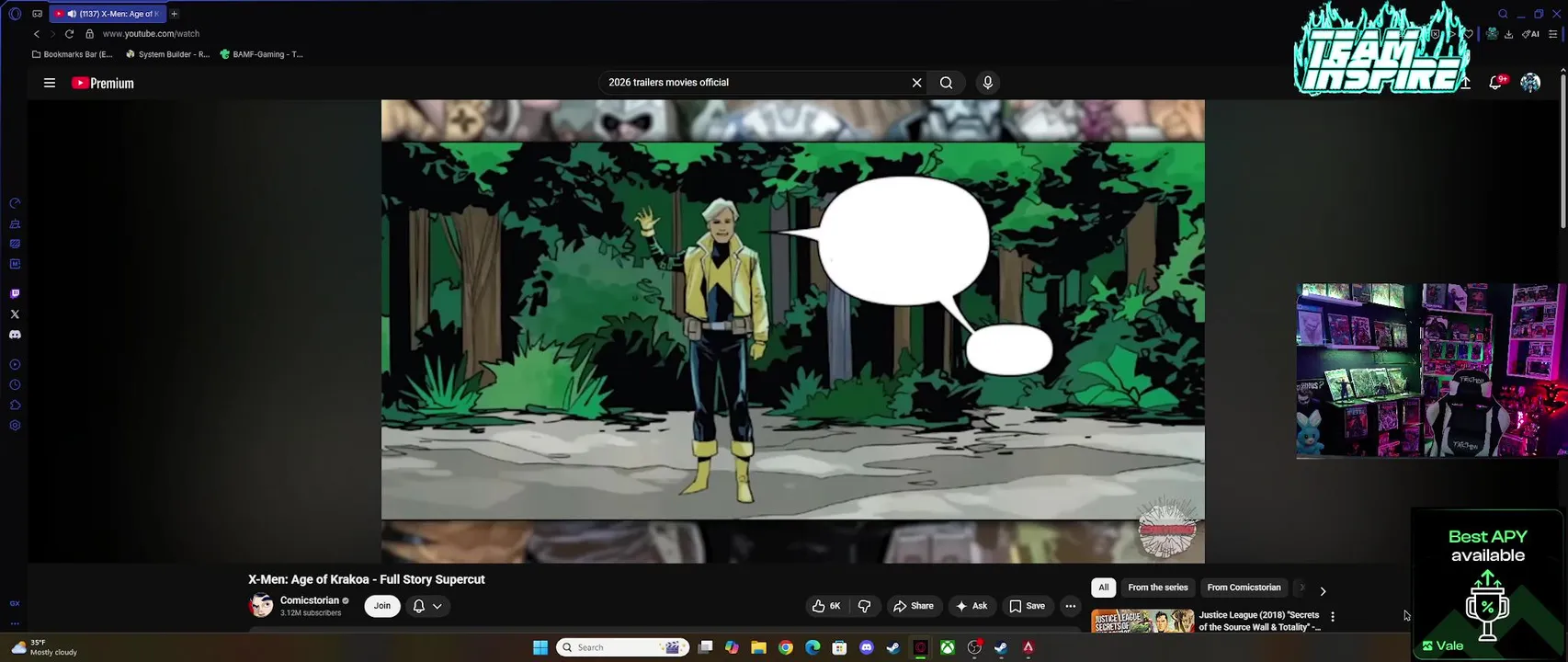Go back with browser back arrow
Image resolution: width=1568 pixels, height=662 pixels.
coord(37,34)
